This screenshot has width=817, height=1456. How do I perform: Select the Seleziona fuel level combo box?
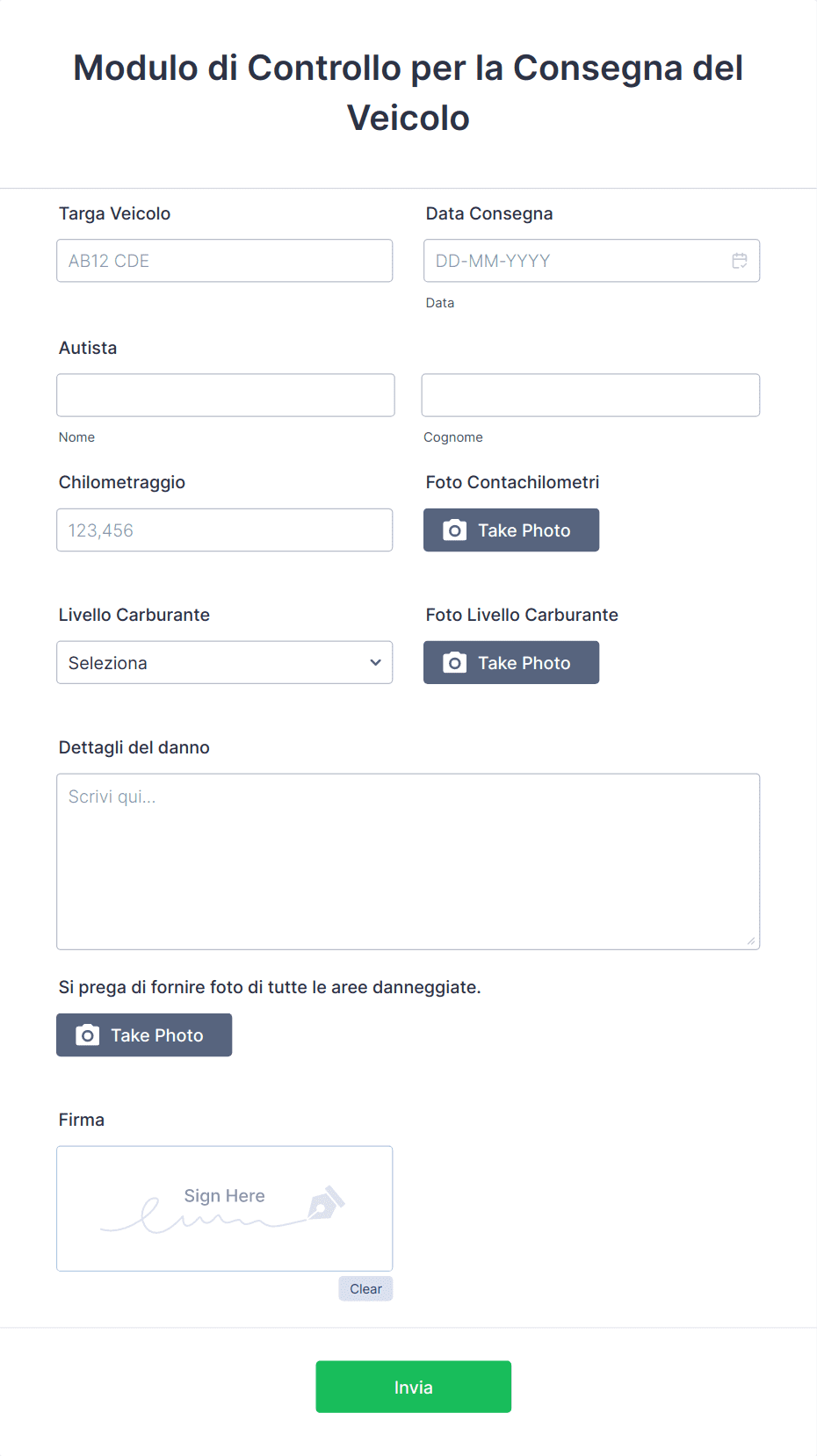pos(224,662)
